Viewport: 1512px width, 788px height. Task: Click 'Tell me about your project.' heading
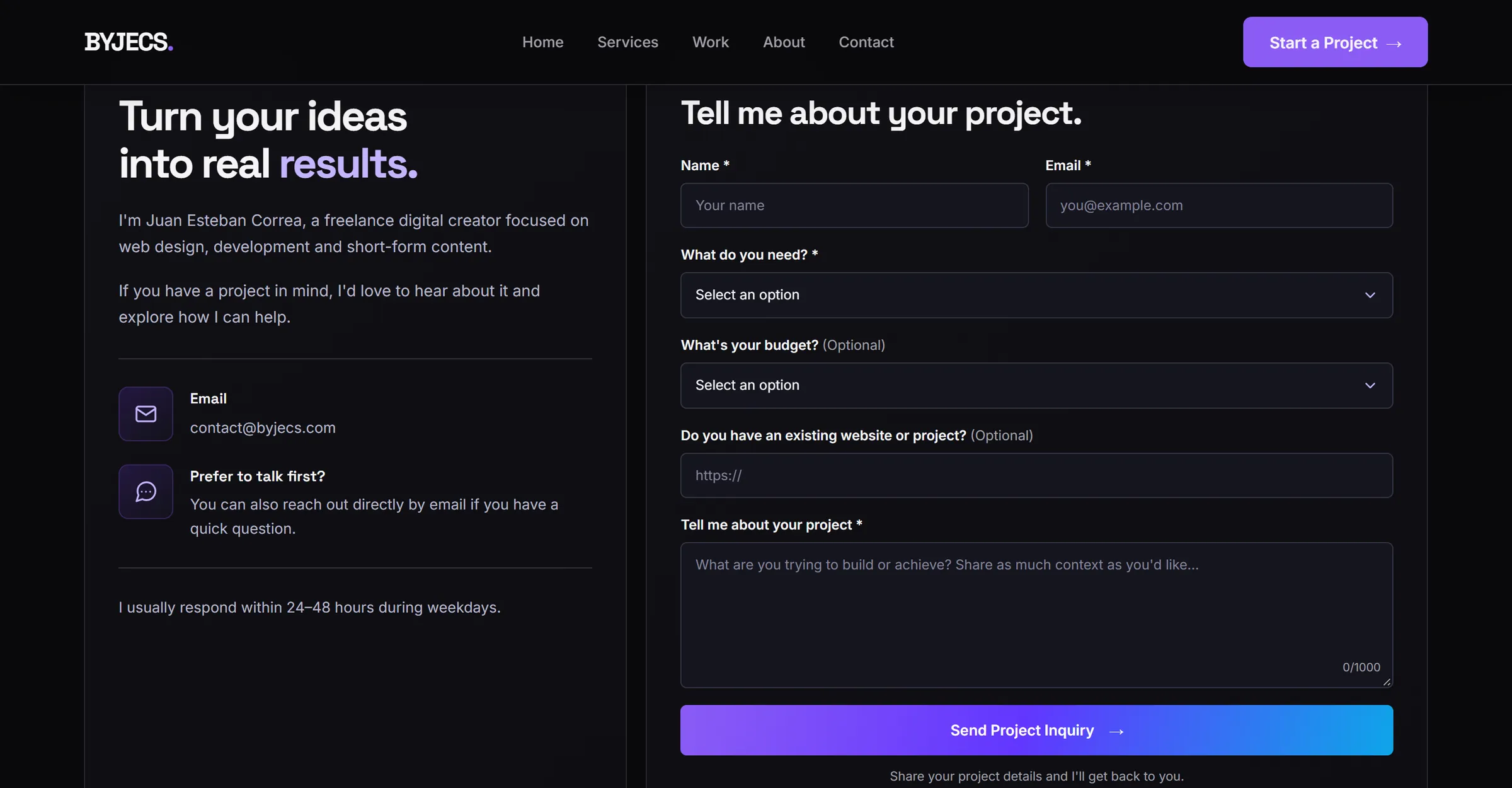[x=881, y=113]
